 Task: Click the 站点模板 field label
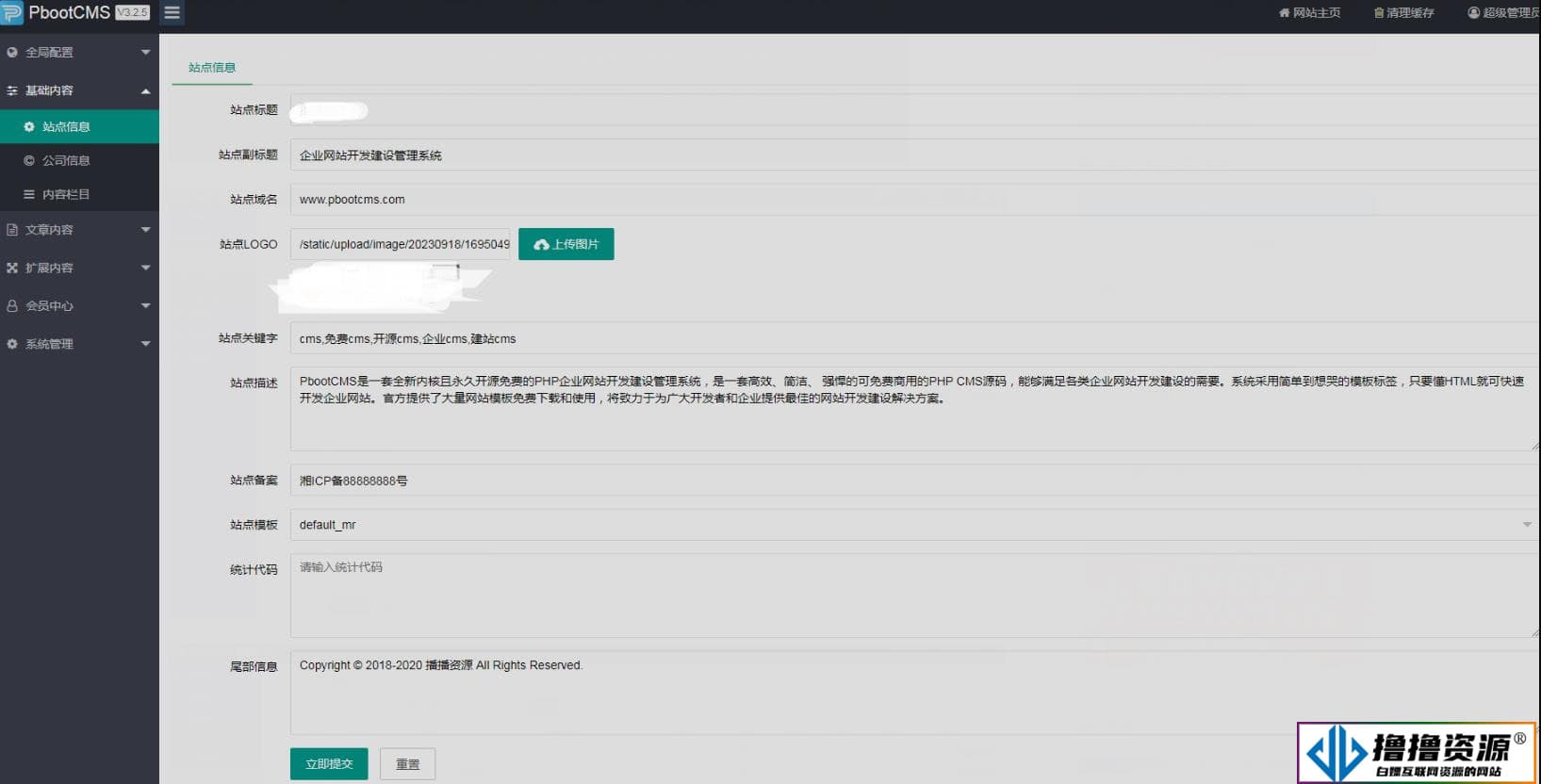tap(254, 525)
